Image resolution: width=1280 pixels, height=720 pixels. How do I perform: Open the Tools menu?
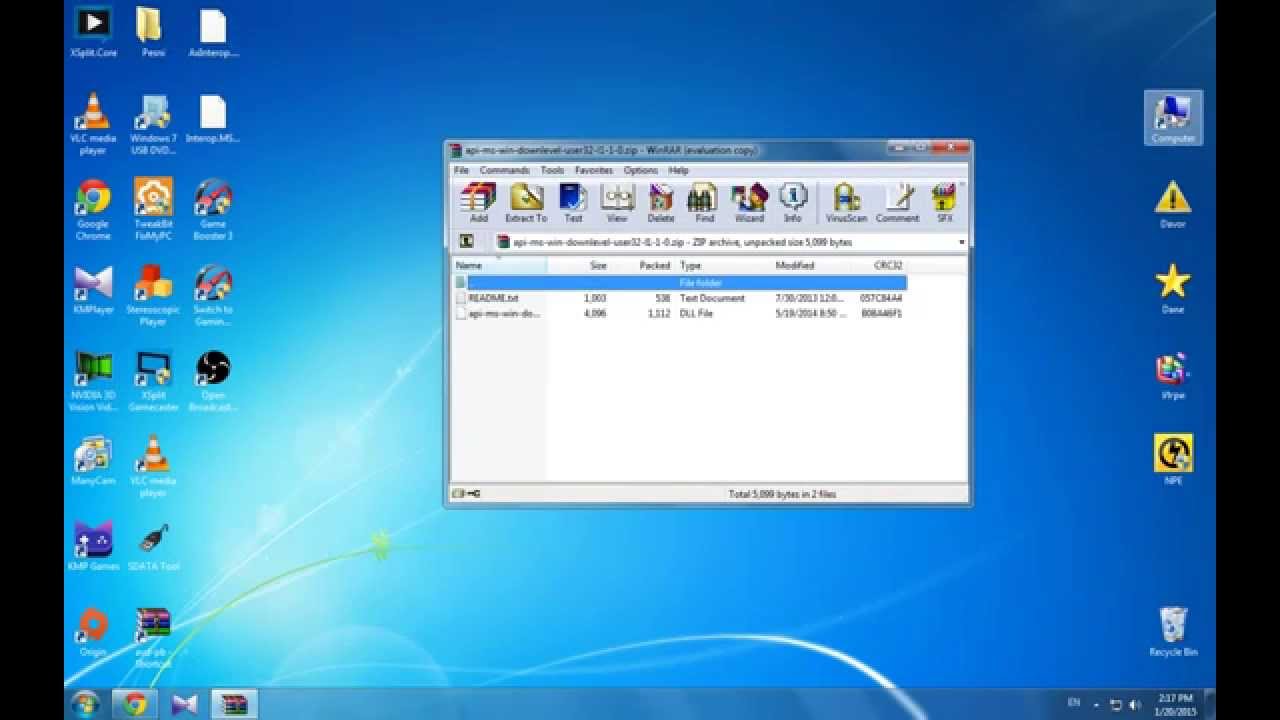pos(552,170)
